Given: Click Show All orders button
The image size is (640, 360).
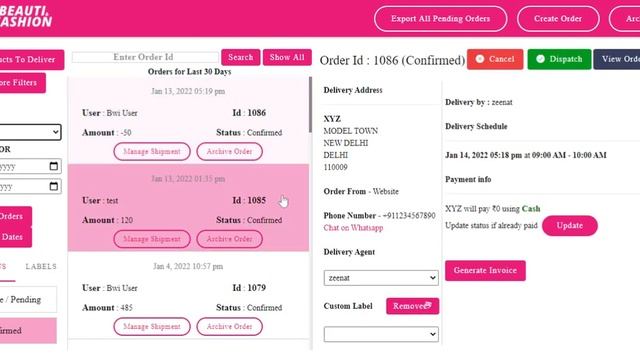Looking at the screenshot, I should (287, 57).
